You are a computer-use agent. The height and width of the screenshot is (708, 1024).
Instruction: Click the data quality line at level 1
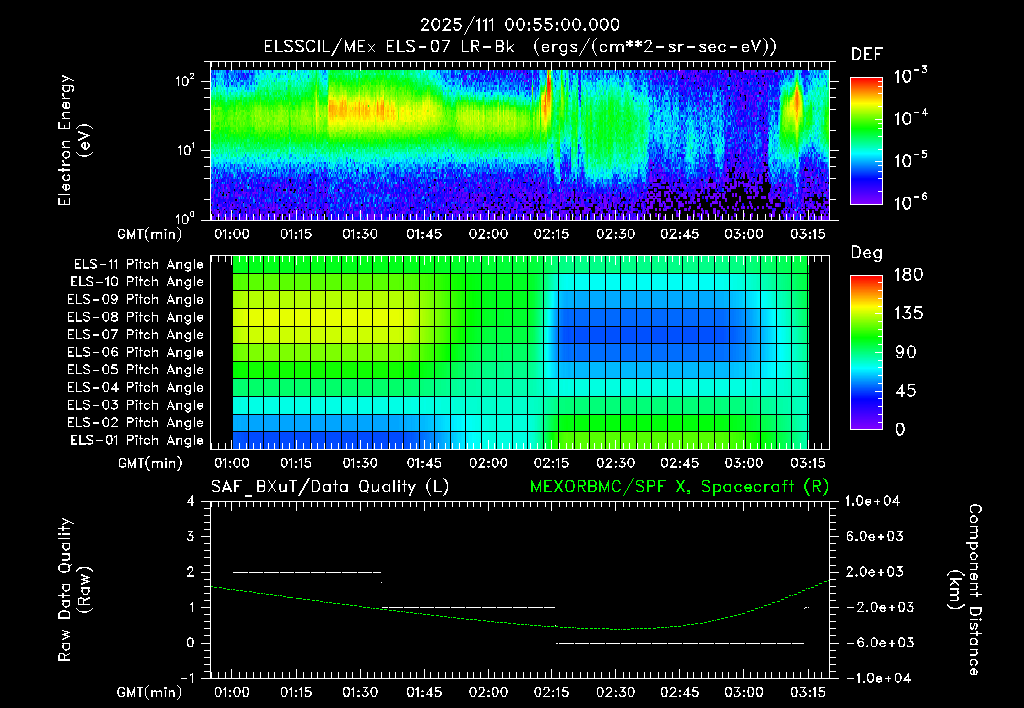468,607
